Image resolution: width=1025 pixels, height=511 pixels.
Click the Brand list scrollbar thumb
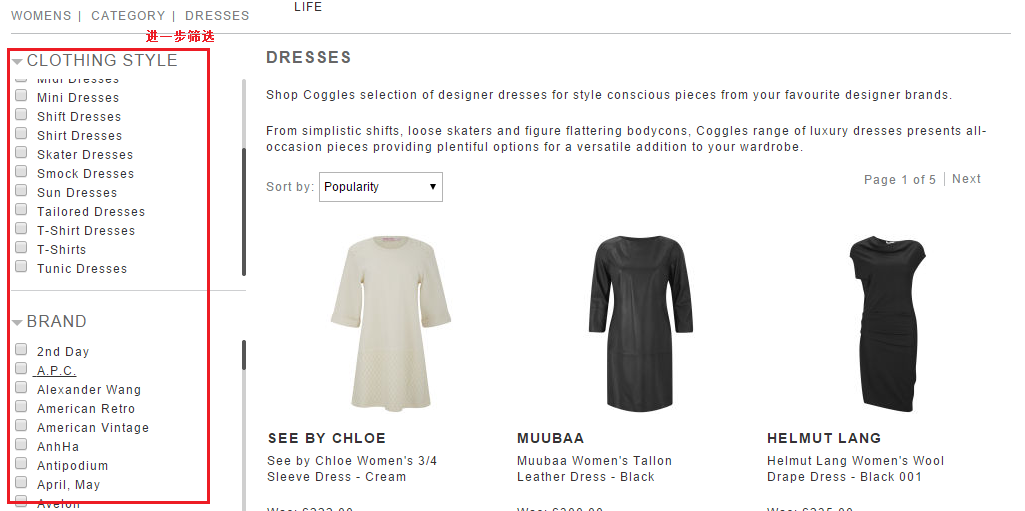tap(244, 355)
